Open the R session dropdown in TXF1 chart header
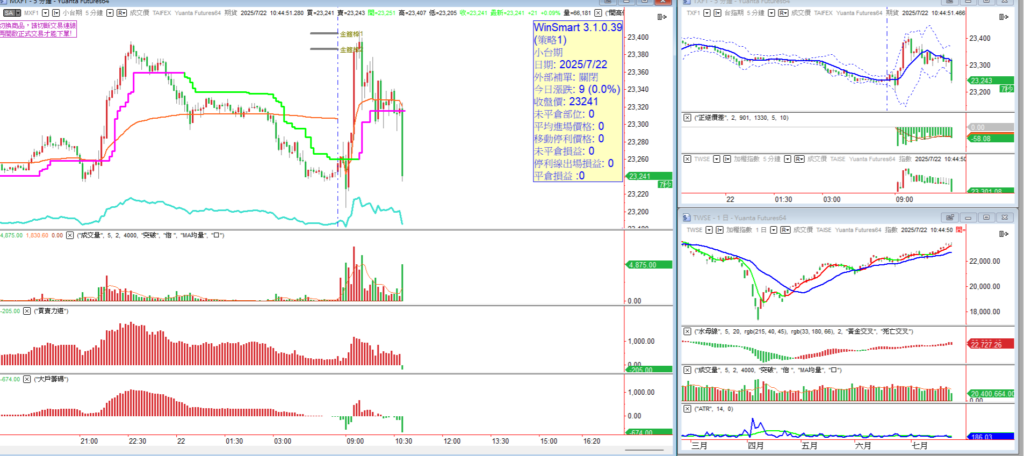The width and height of the screenshot is (1024, 456). coord(783,13)
